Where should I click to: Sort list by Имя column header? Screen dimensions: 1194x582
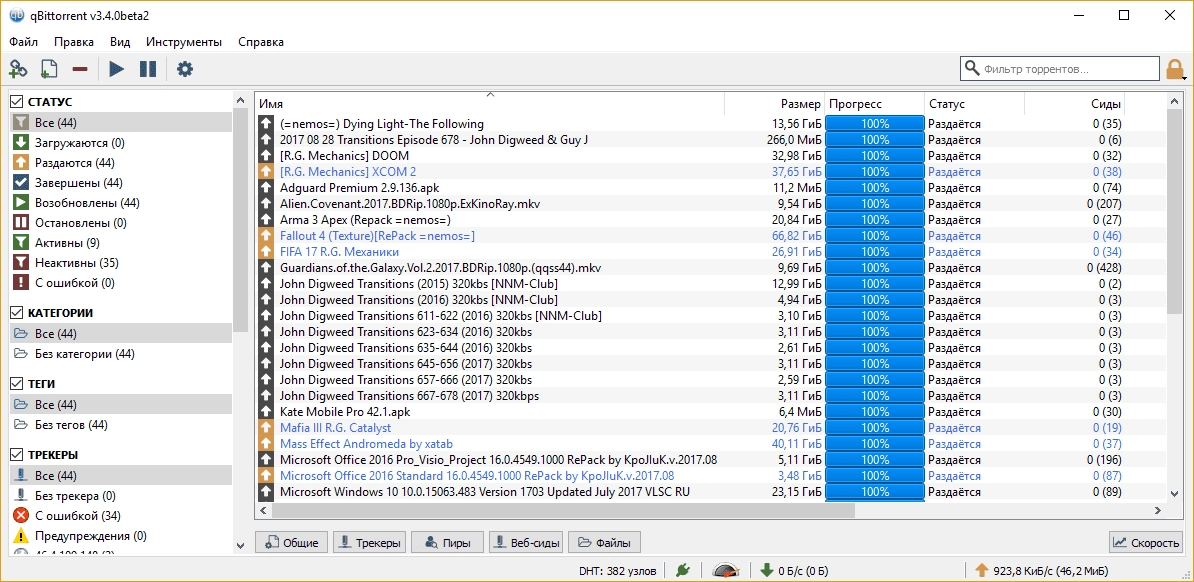click(490, 104)
